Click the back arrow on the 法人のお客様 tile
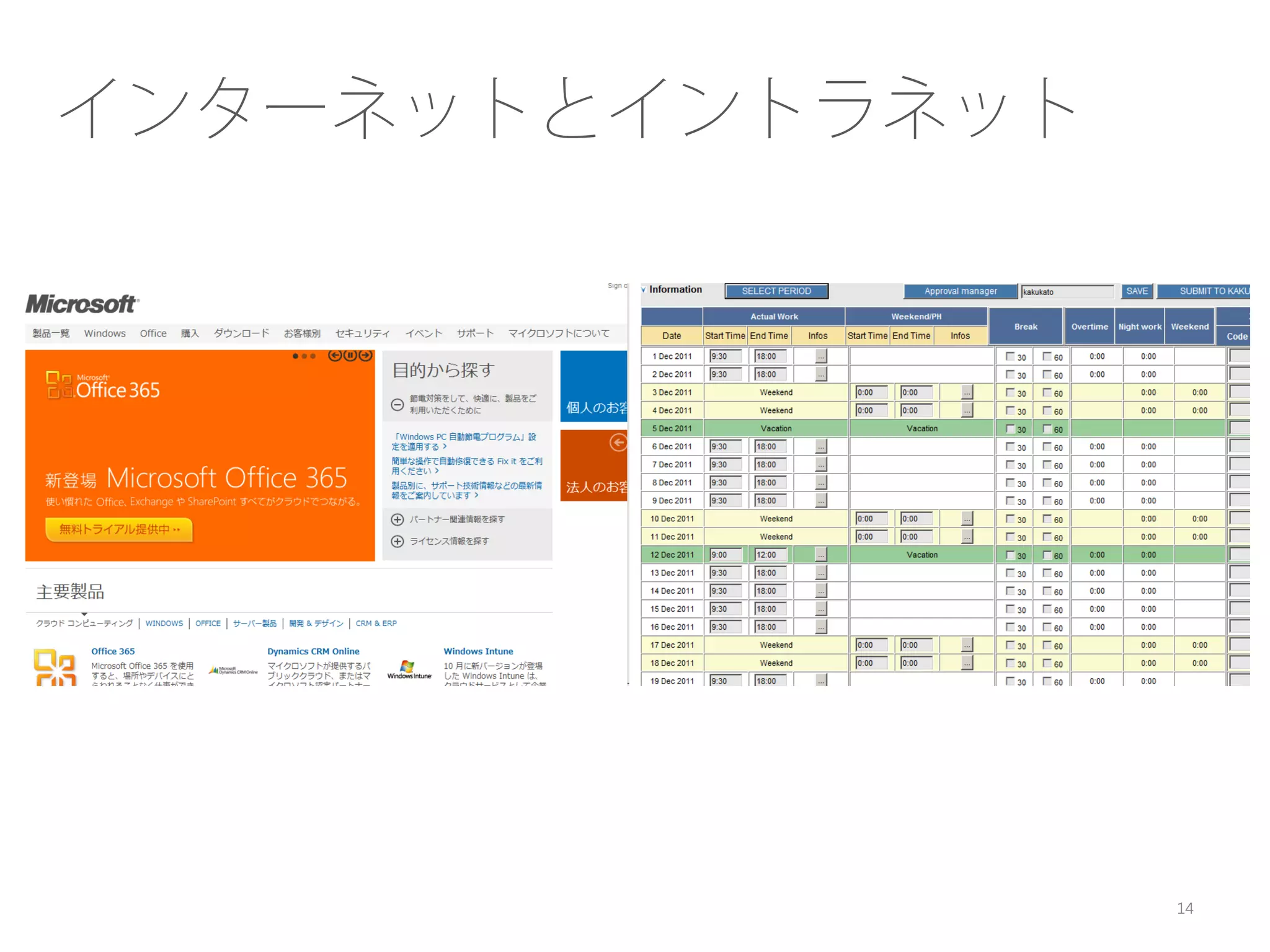 click(x=618, y=443)
